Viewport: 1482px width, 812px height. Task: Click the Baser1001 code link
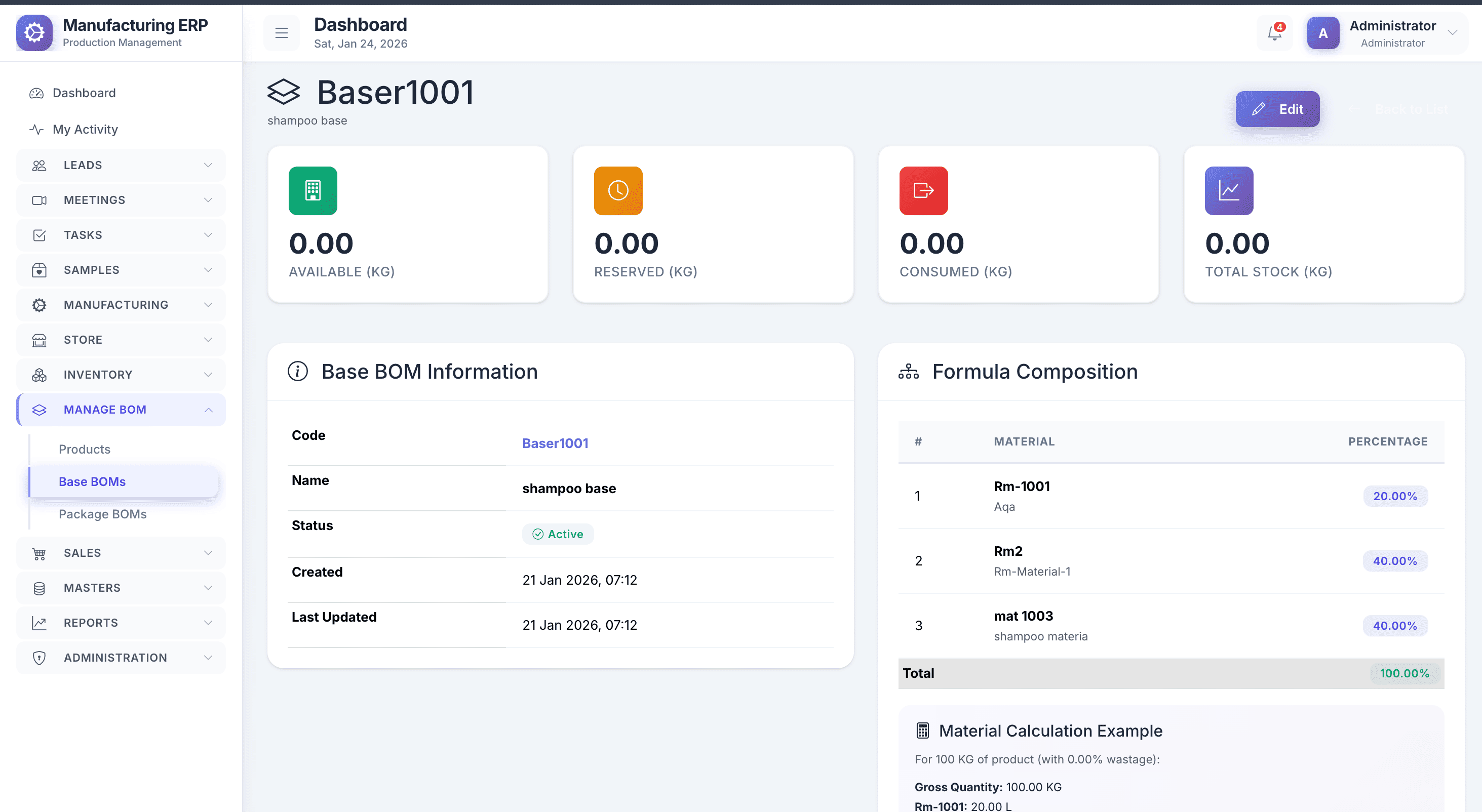click(x=555, y=443)
